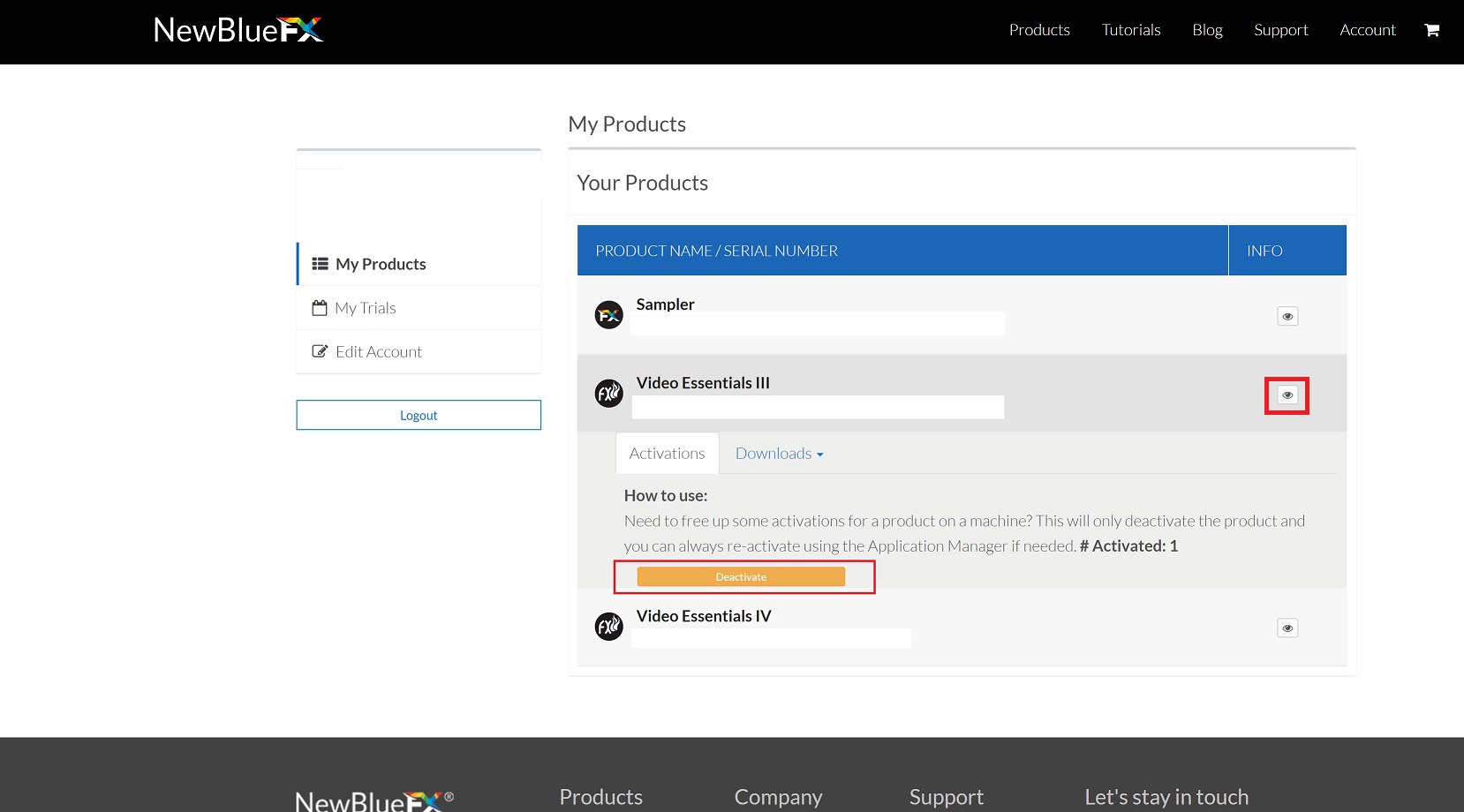Click the '# Activated: 1' text
Screen dimensions: 1464x812
[1128, 546]
